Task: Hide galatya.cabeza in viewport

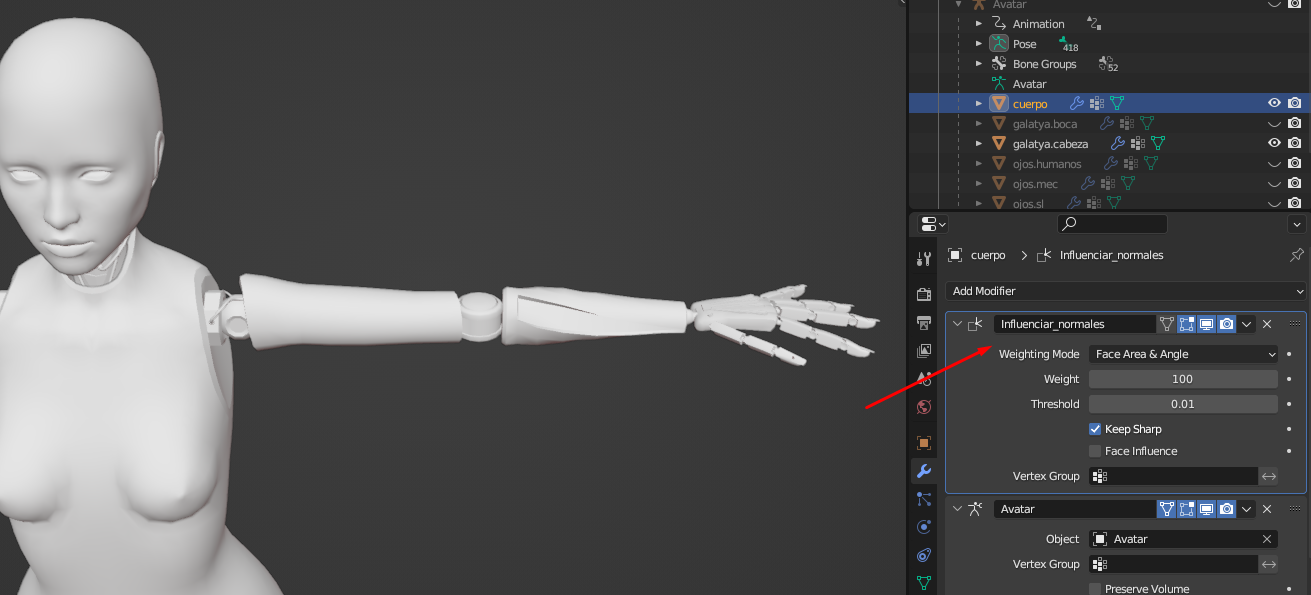Action: click(1274, 143)
